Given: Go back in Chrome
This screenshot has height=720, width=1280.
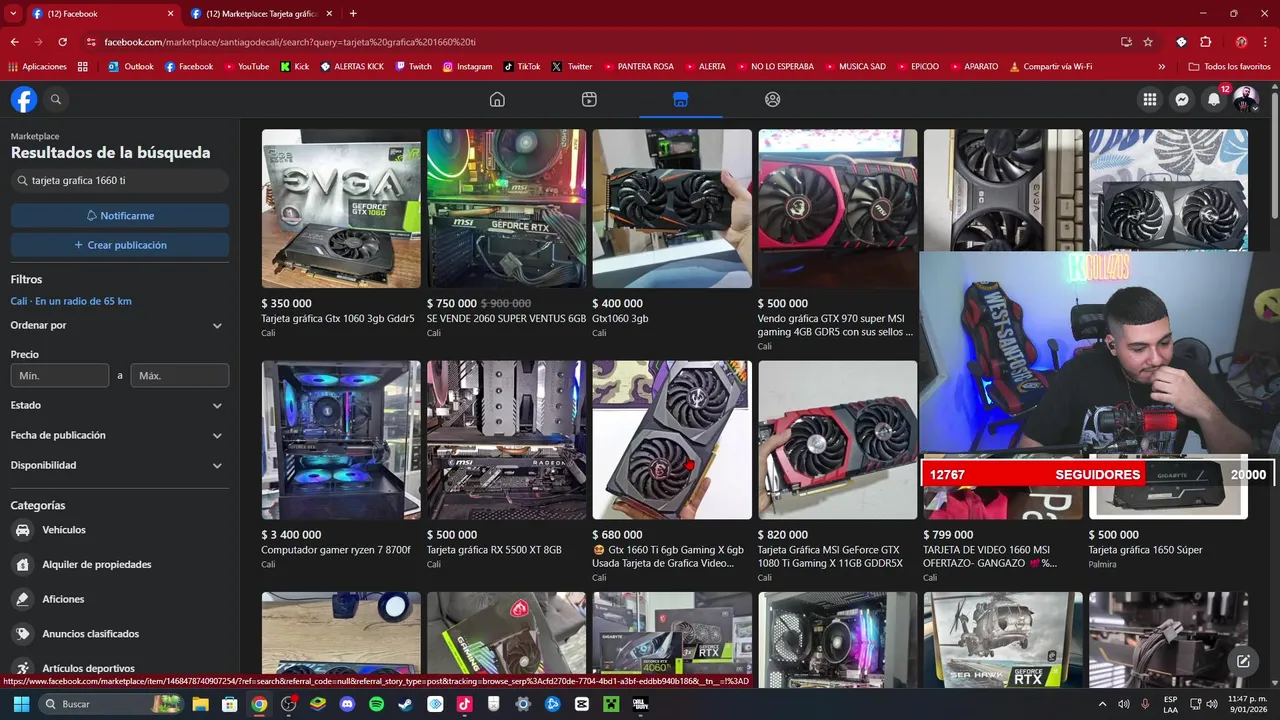Looking at the screenshot, I should tap(14, 42).
